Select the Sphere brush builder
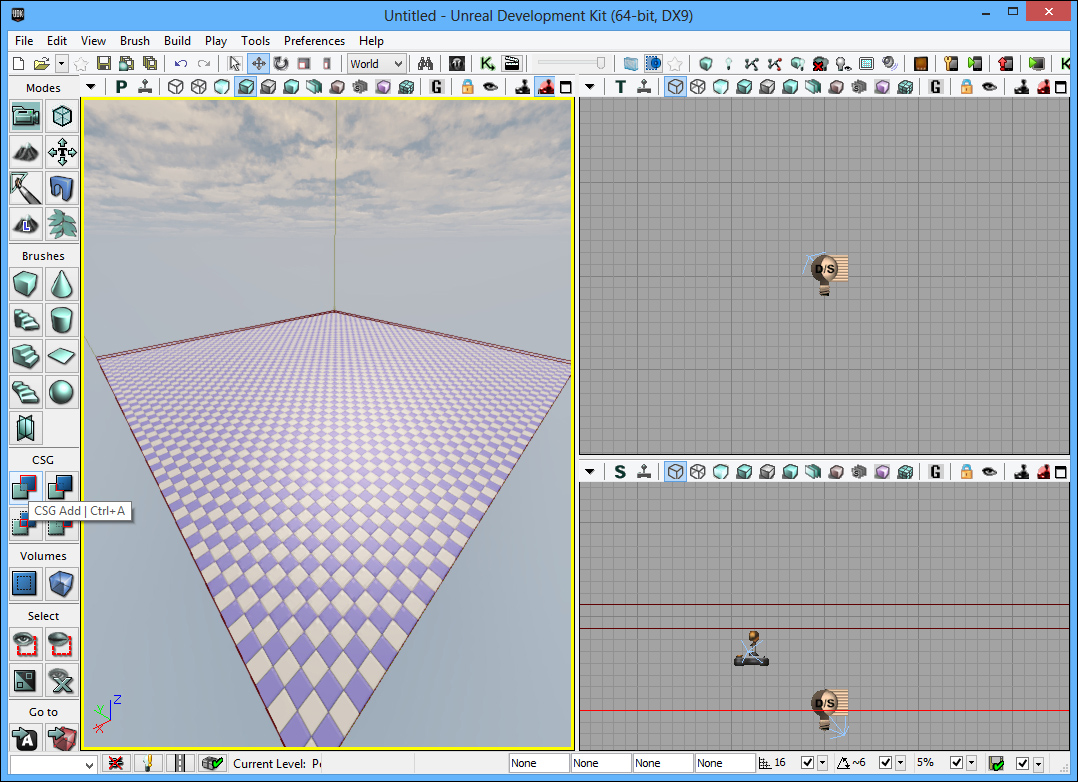Viewport: 1078px width, 782px height. click(62, 391)
